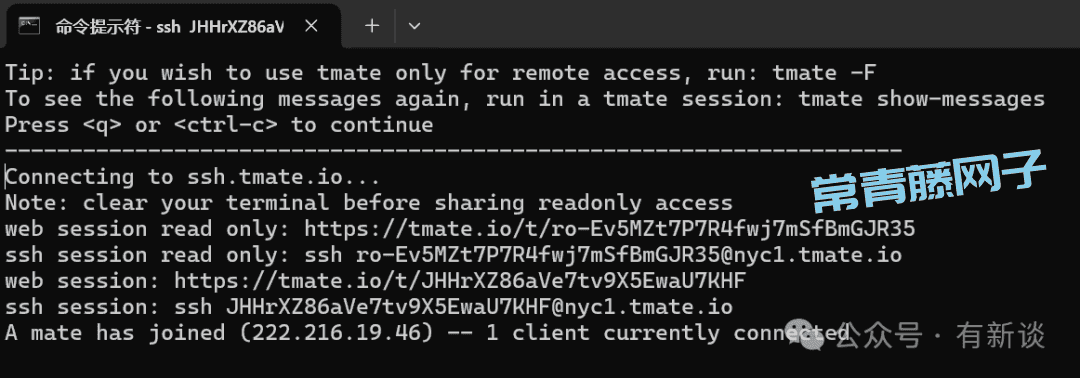Click the "Note: clear your terminal" line
The width and height of the screenshot is (1080, 378).
point(368,203)
